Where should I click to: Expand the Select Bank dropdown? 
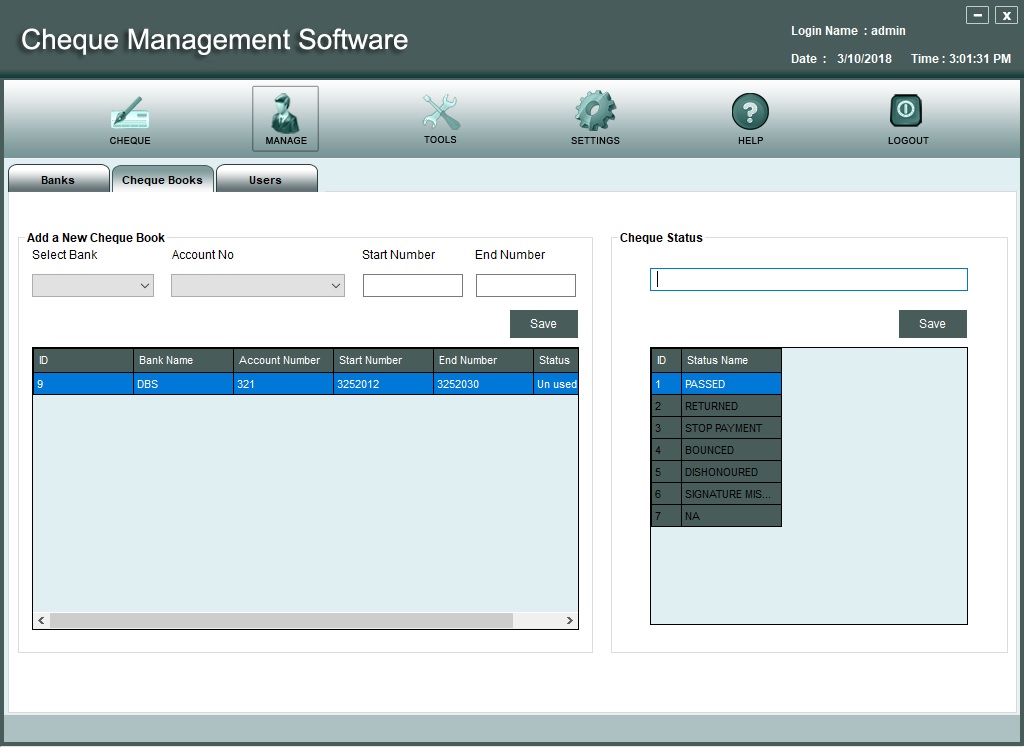point(93,286)
